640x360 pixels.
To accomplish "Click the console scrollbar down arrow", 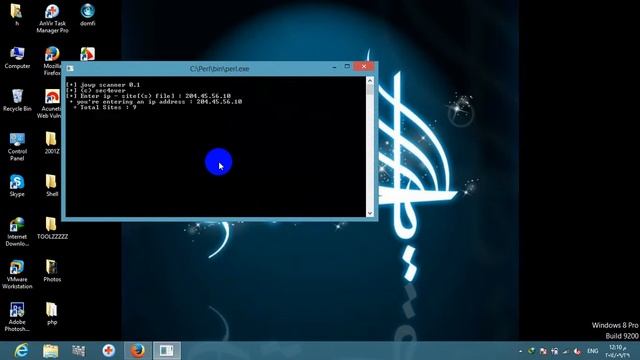I will pyautogui.click(x=370, y=213).
